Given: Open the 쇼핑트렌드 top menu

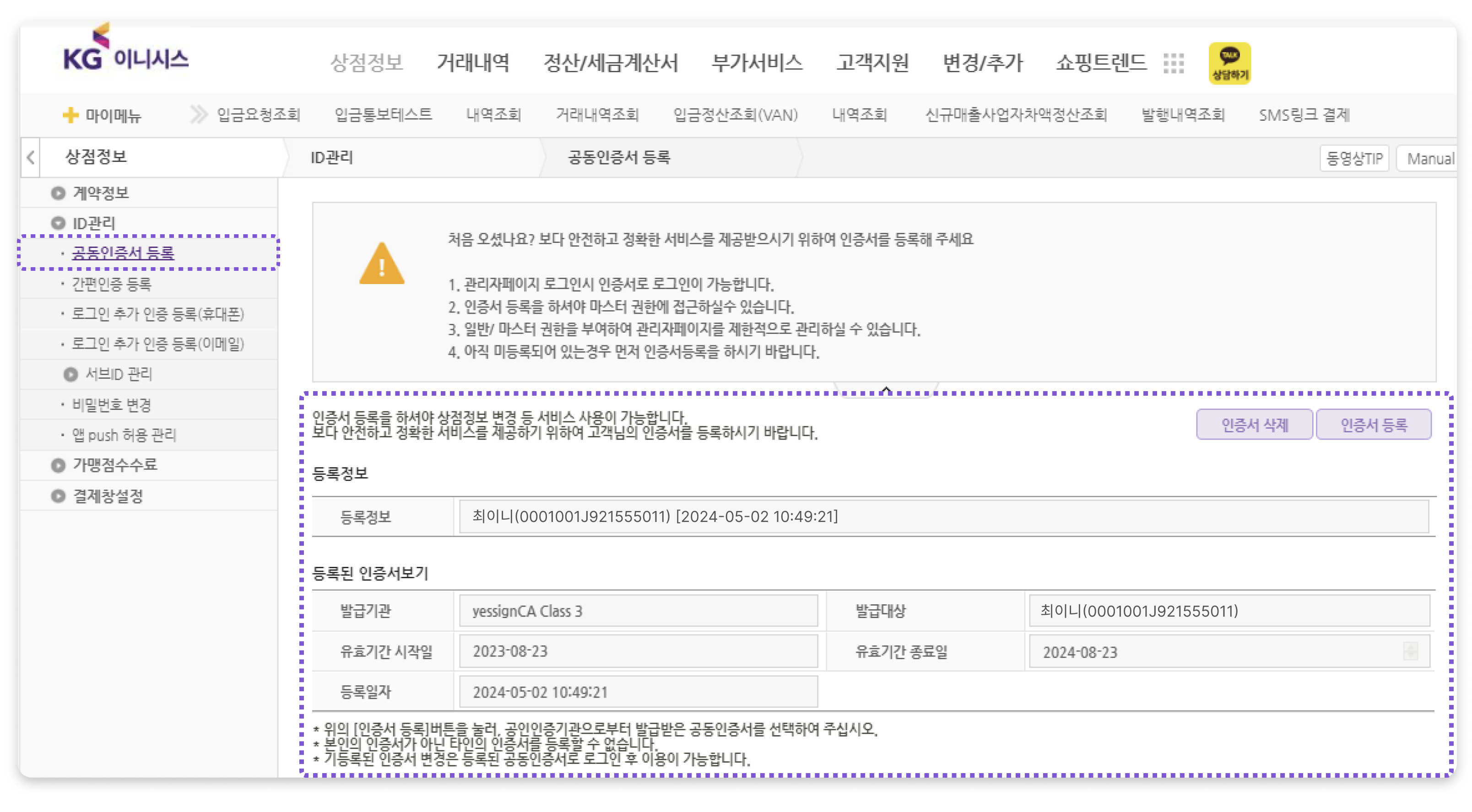Looking at the screenshot, I should [1101, 62].
